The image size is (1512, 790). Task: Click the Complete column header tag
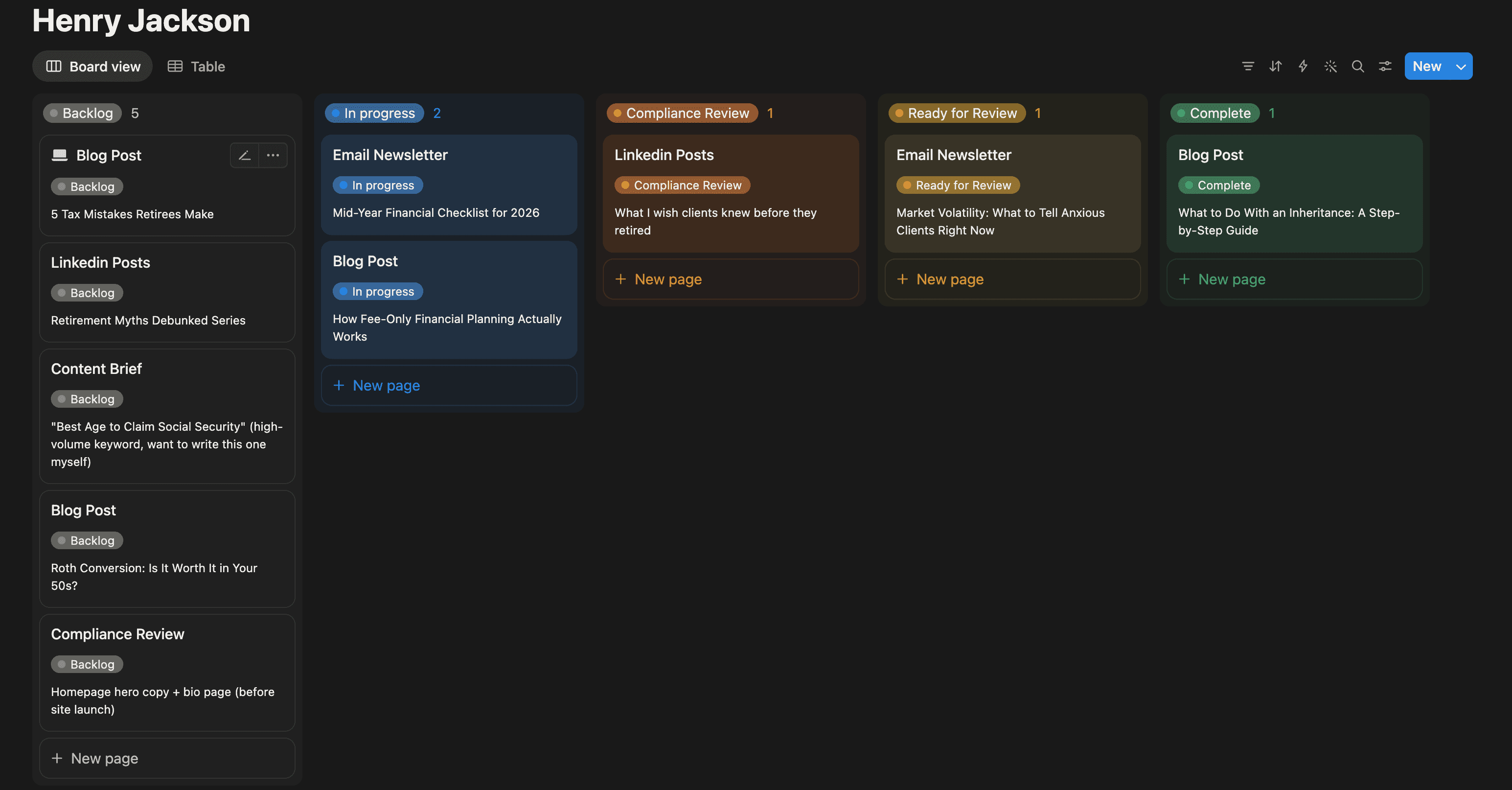point(1214,113)
